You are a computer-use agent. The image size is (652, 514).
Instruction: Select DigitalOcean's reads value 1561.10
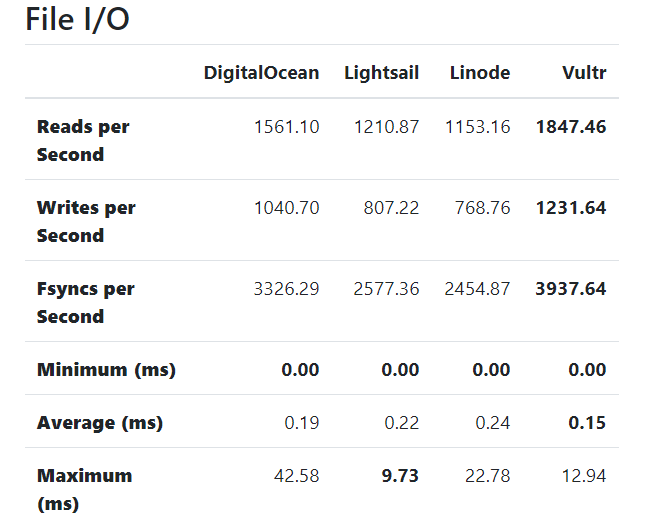point(287,127)
